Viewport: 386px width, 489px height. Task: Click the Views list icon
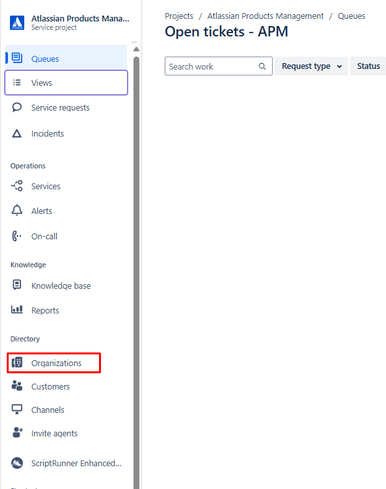pyautogui.click(x=17, y=82)
